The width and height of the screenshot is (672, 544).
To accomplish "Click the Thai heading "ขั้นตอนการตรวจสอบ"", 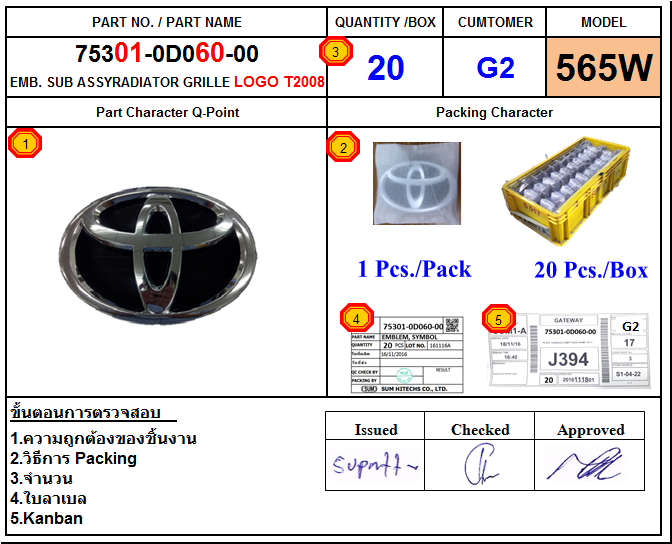I will pos(86,412).
